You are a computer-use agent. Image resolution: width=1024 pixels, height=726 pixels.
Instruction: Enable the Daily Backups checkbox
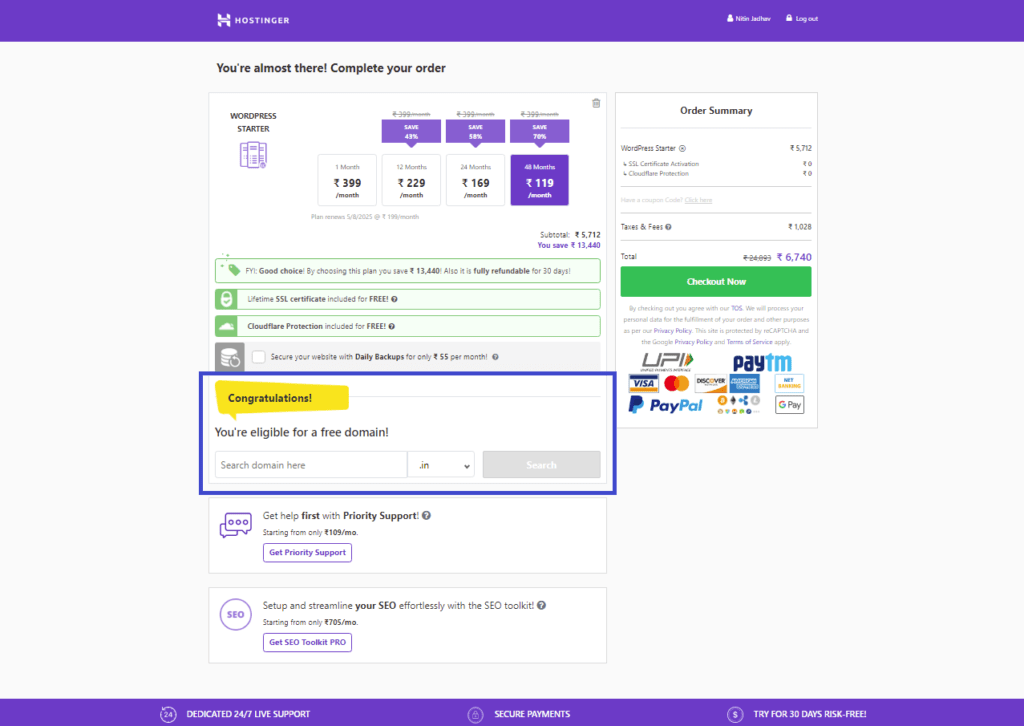[x=259, y=356]
